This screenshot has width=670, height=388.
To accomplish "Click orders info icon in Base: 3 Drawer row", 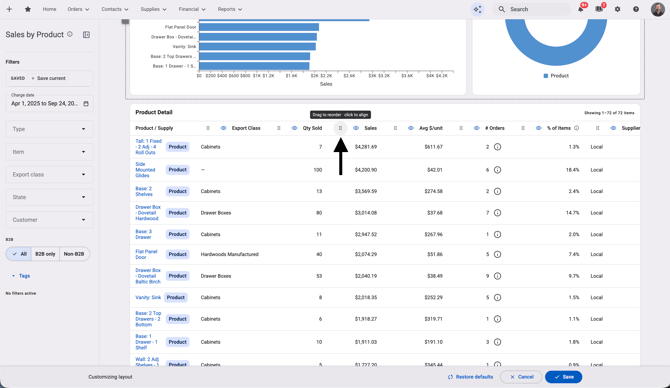I will pyautogui.click(x=497, y=234).
